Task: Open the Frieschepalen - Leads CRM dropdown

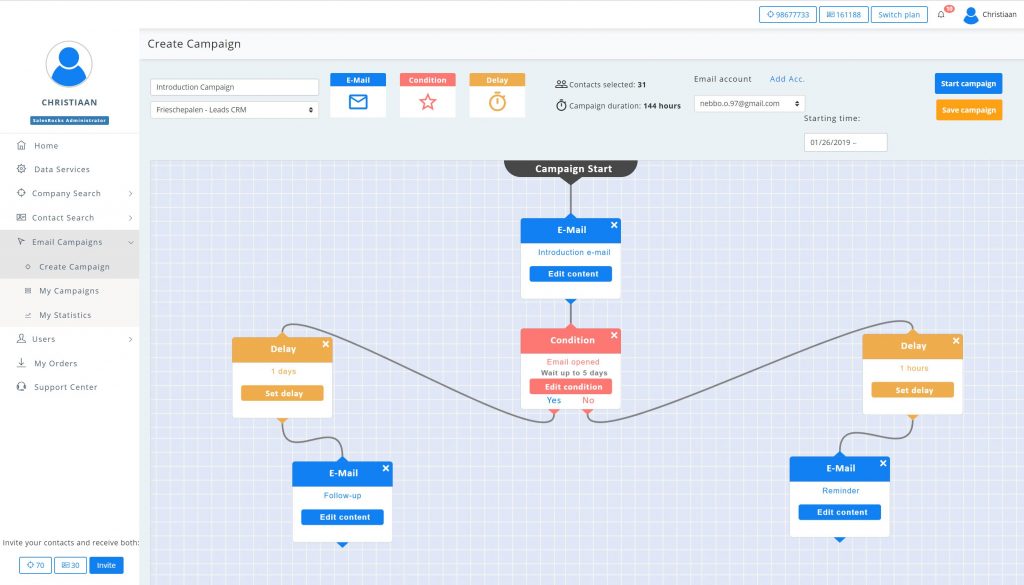Action: (x=234, y=109)
